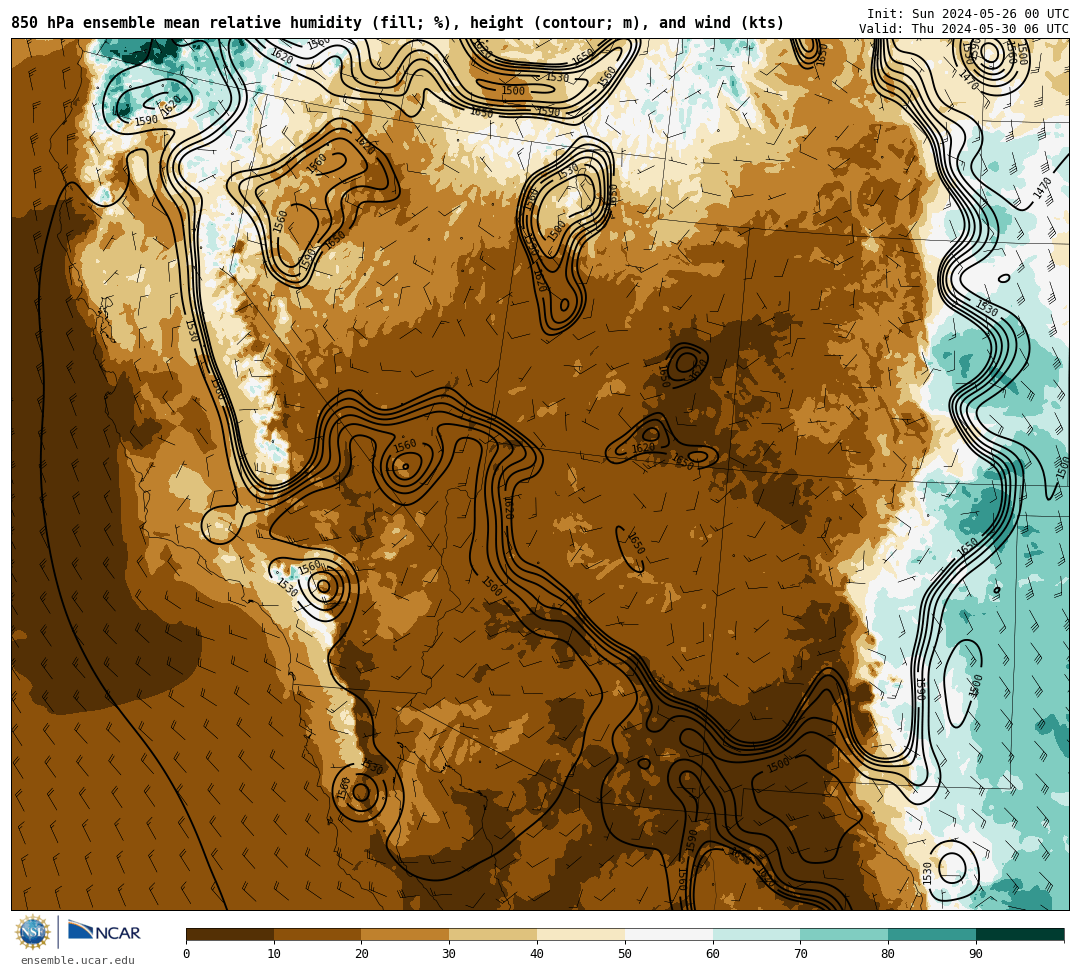This screenshot has width=1080, height=973.
Task: Pick the 80–90% dark teal colorbar segment
Action: tap(932, 934)
